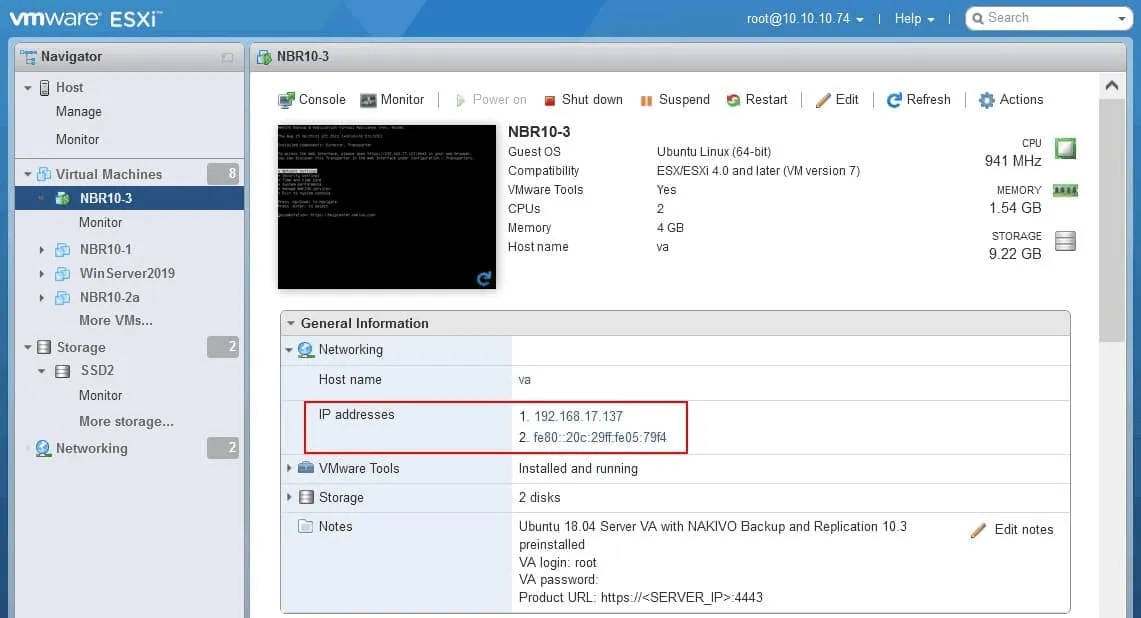This screenshot has width=1141, height=618.
Task: Open the Help menu
Action: click(914, 19)
